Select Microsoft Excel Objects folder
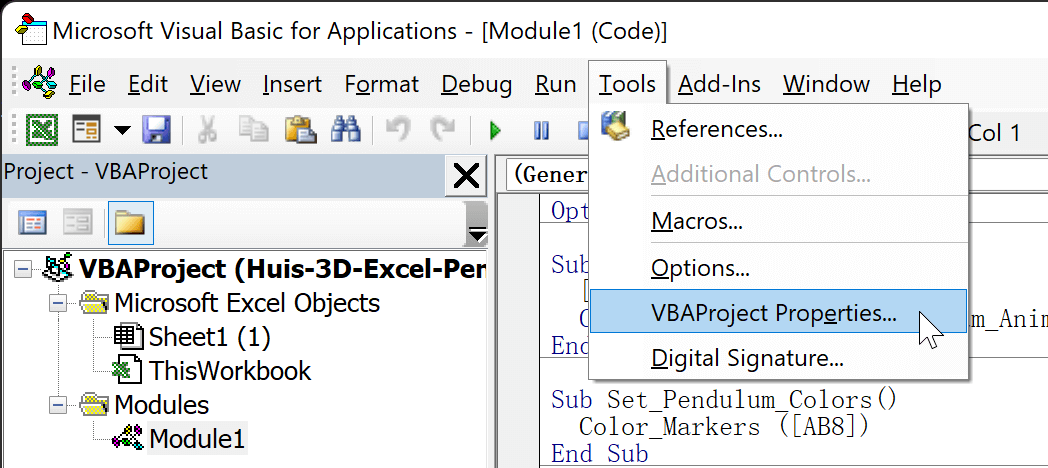Image resolution: width=1048 pixels, height=468 pixels. tap(247, 303)
